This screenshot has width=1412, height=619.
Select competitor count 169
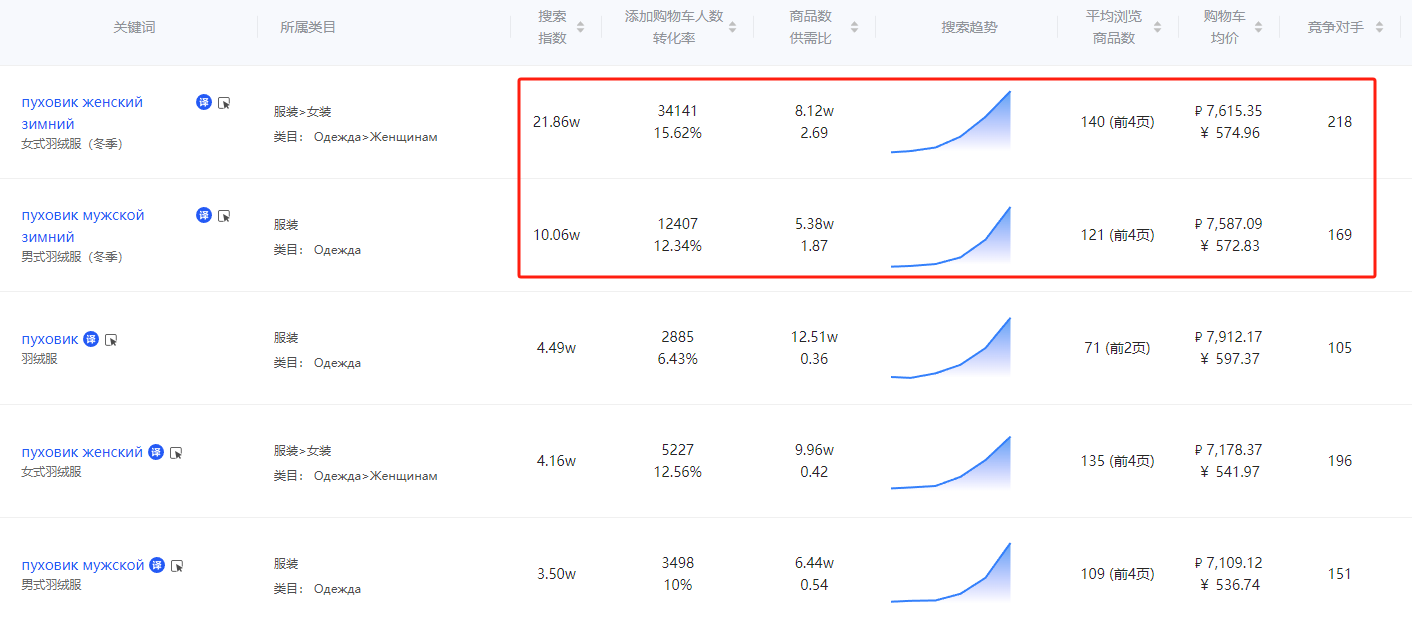click(1340, 235)
